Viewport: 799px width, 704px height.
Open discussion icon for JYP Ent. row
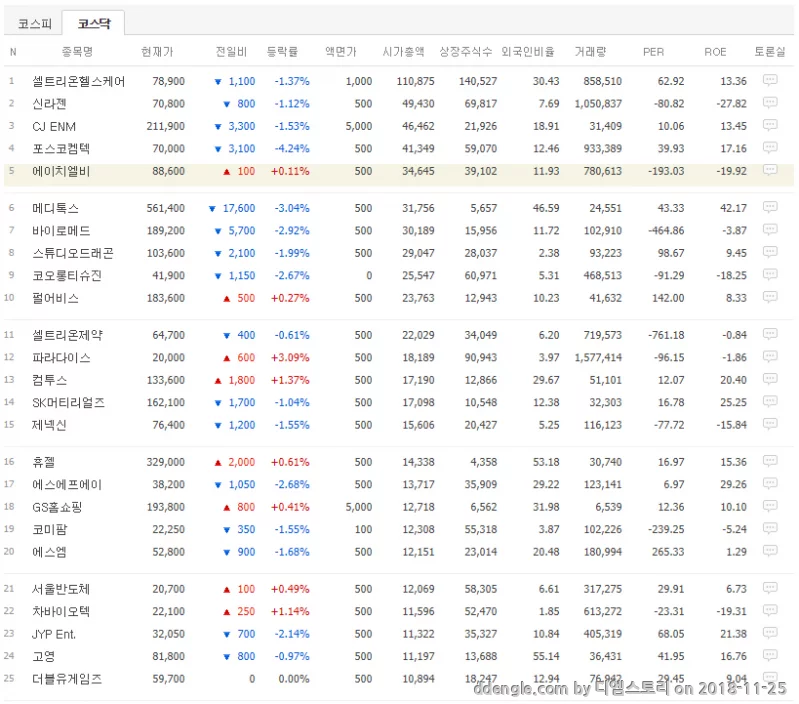(x=770, y=632)
